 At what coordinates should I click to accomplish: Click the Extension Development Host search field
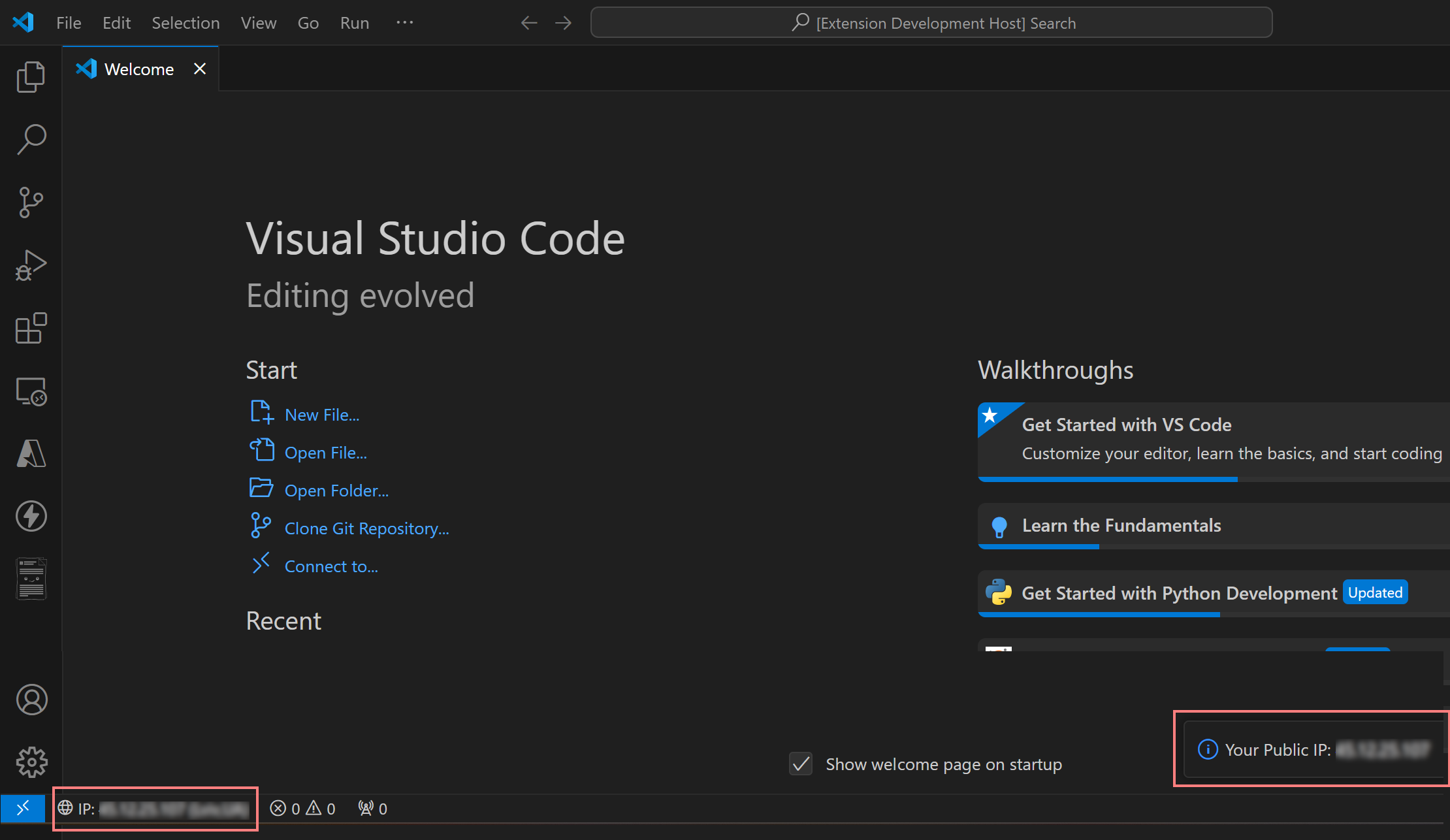931,22
